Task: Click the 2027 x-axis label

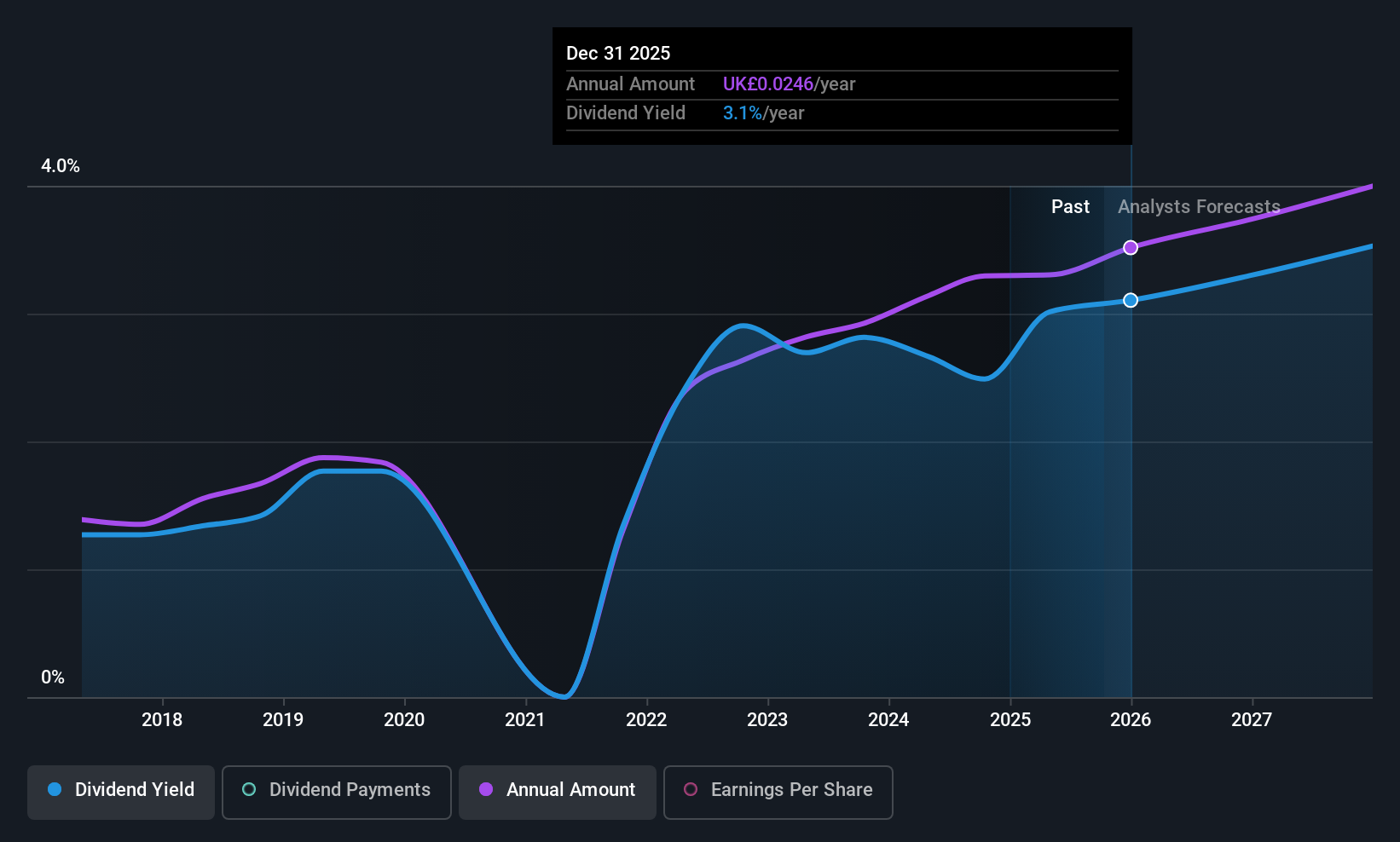Action: (x=1252, y=719)
